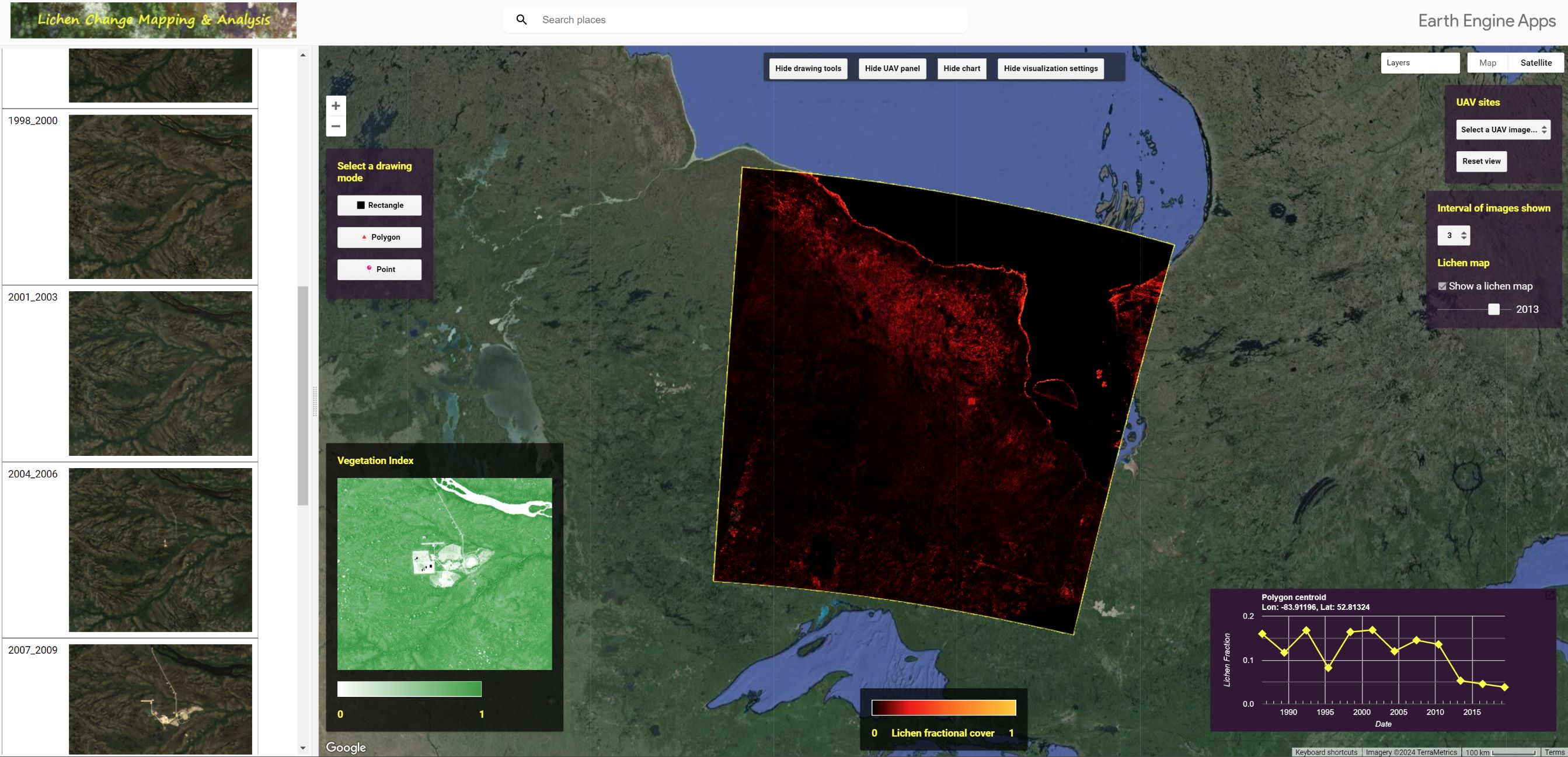Open the Terms link
The image size is (1568, 757).
pos(1554,752)
